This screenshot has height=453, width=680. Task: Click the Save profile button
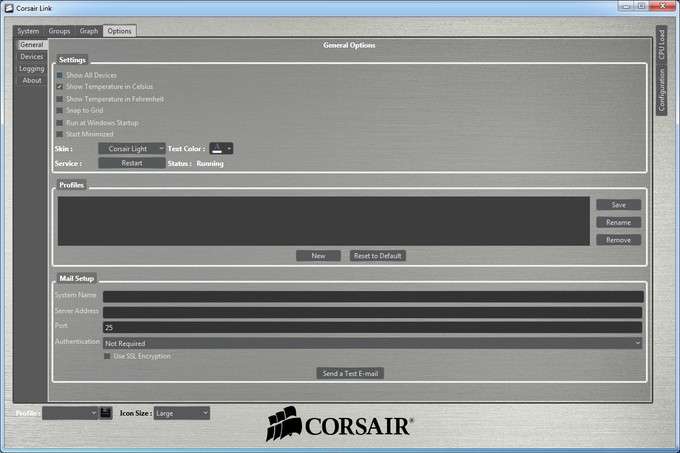618,205
